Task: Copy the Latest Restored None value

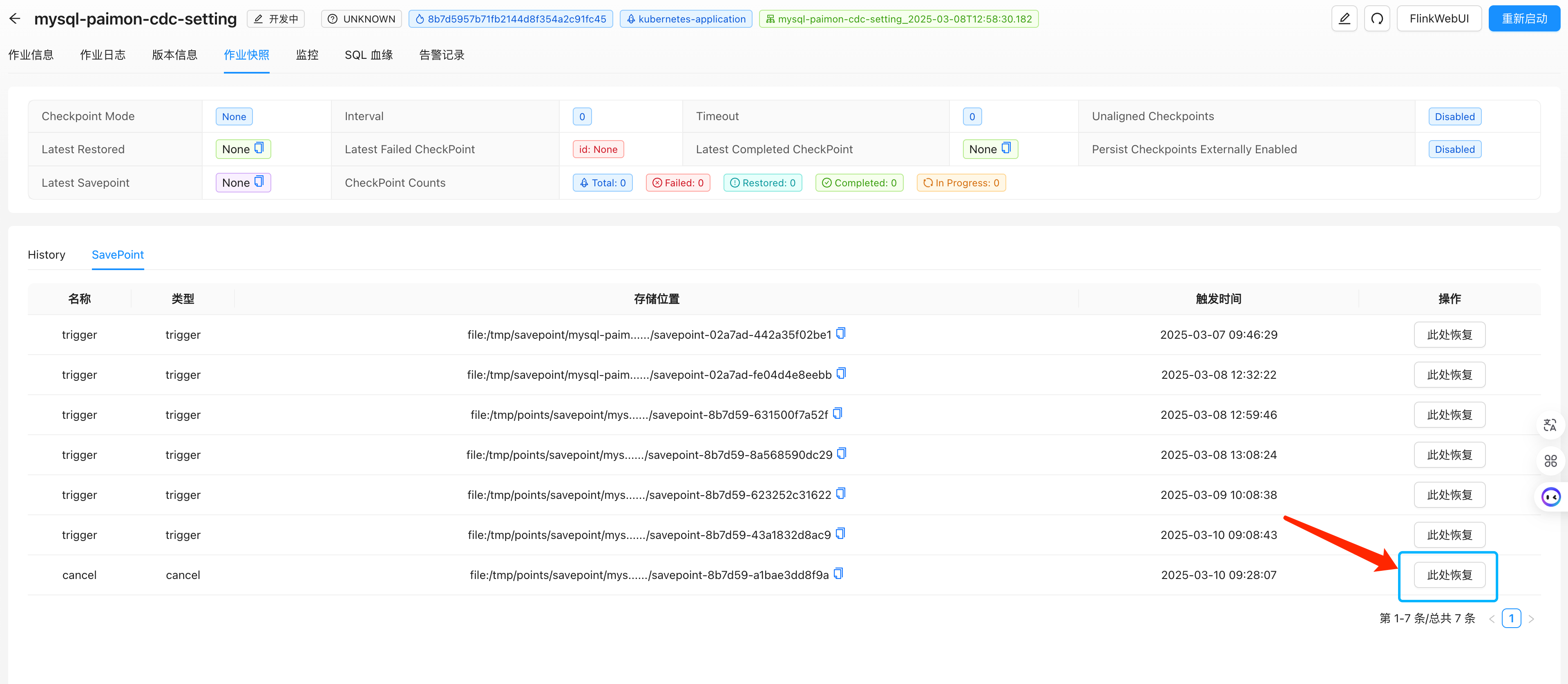Action: 259,148
